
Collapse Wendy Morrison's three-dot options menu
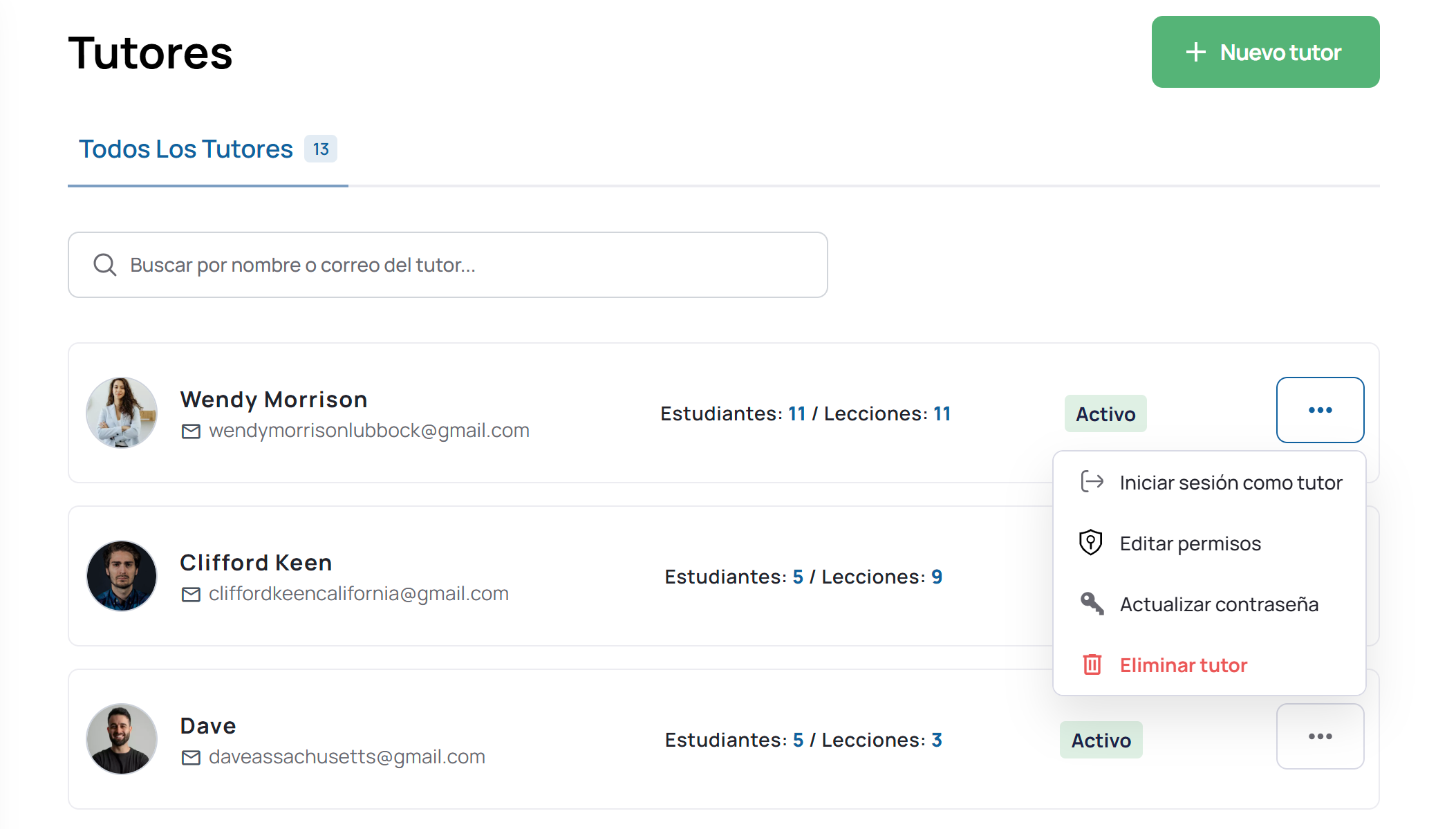1320,410
